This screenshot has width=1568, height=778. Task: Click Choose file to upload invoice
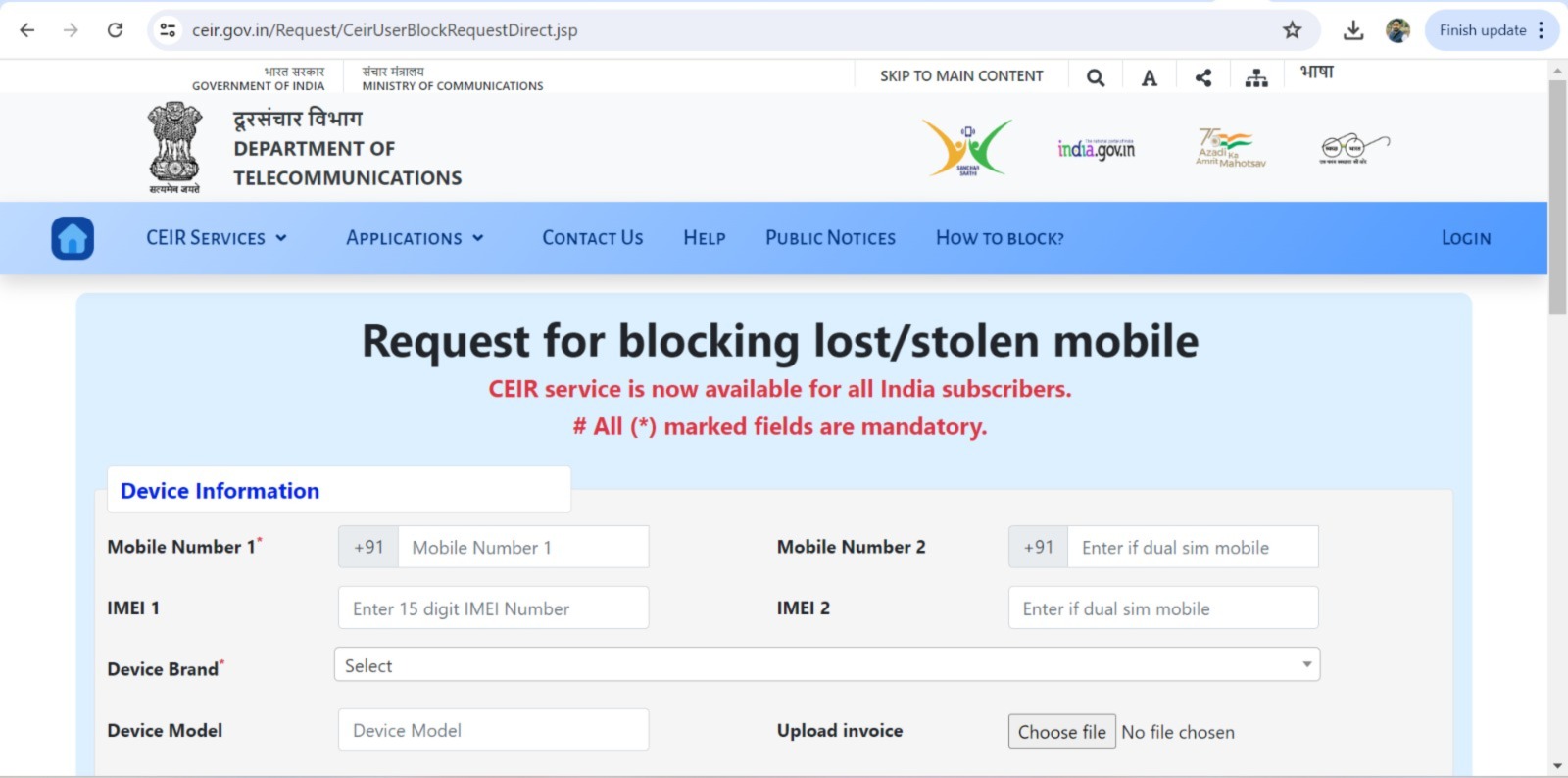(1061, 731)
